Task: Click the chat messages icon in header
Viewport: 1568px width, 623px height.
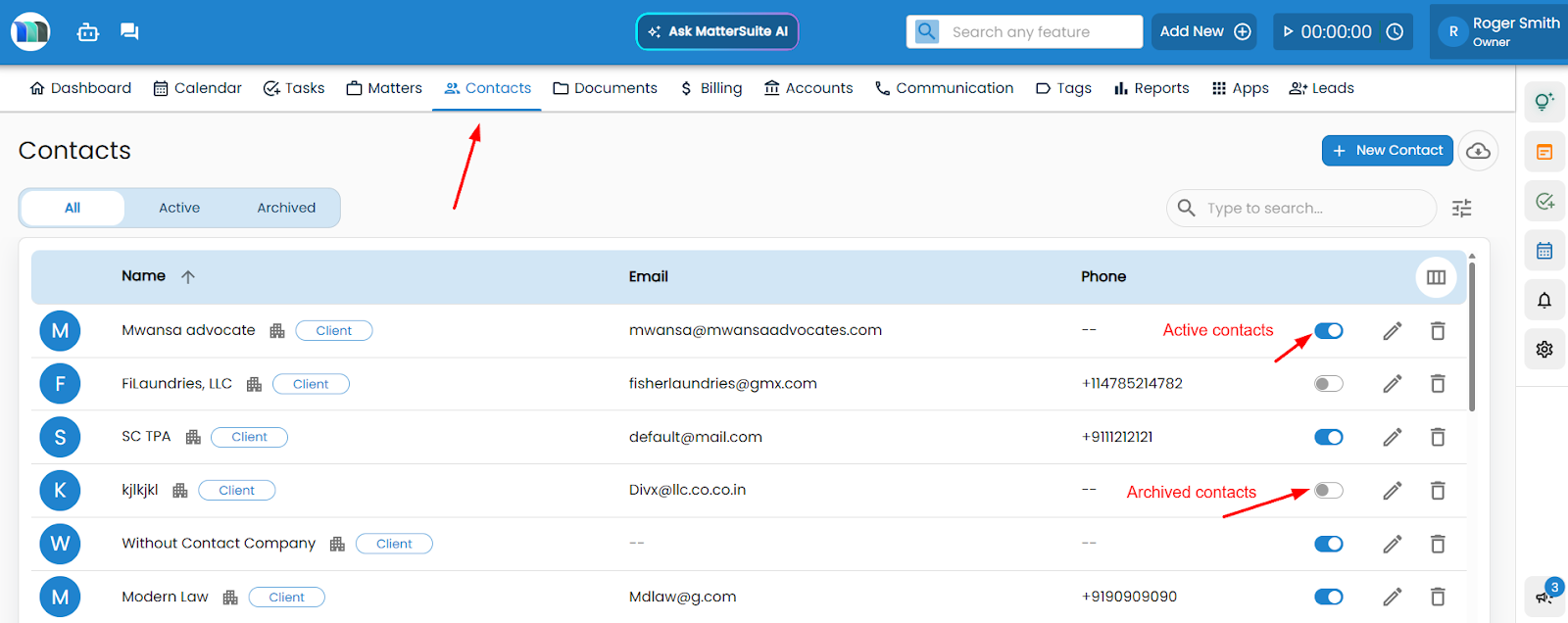Action: [x=129, y=31]
